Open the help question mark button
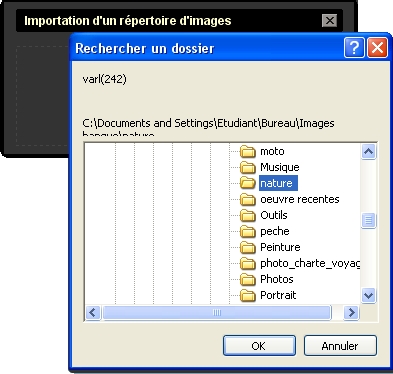 pos(354,48)
